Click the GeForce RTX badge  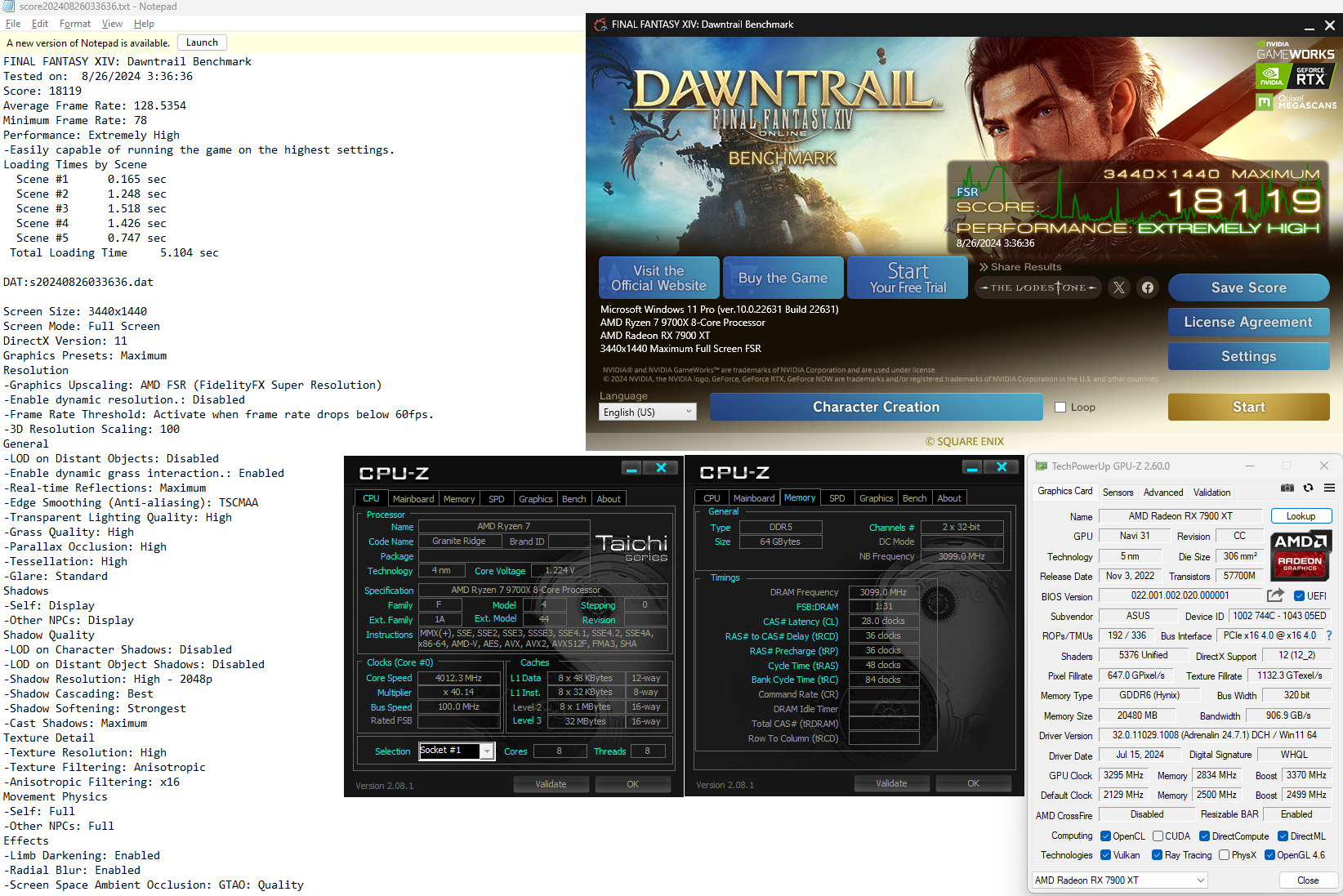click(x=1296, y=77)
